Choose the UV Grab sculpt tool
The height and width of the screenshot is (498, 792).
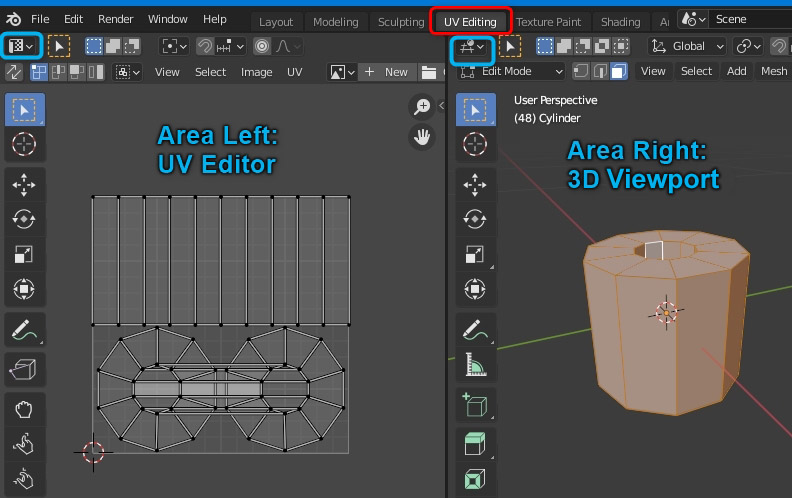click(24, 410)
